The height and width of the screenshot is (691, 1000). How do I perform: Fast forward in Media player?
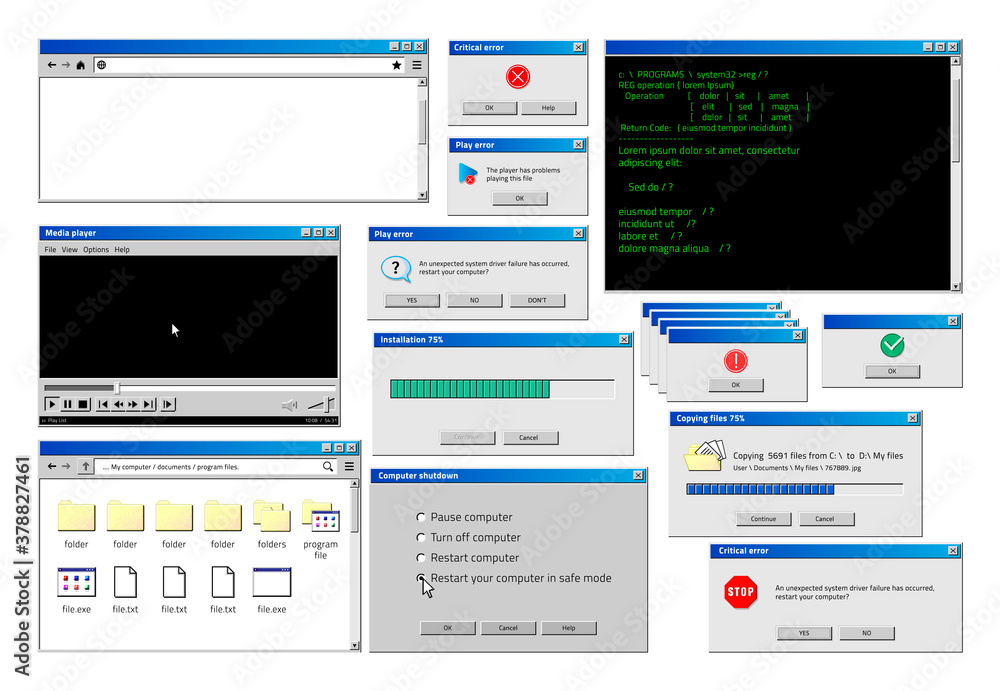(x=133, y=404)
